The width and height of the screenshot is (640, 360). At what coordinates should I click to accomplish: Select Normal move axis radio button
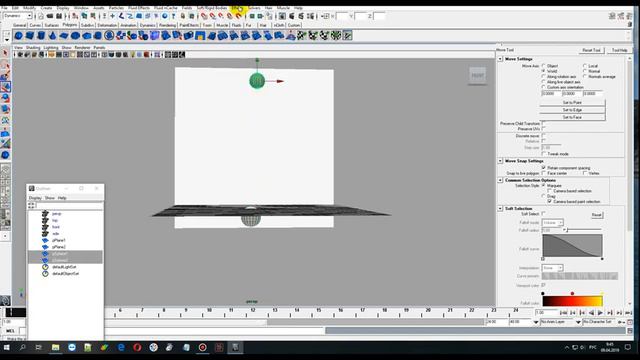(585, 71)
